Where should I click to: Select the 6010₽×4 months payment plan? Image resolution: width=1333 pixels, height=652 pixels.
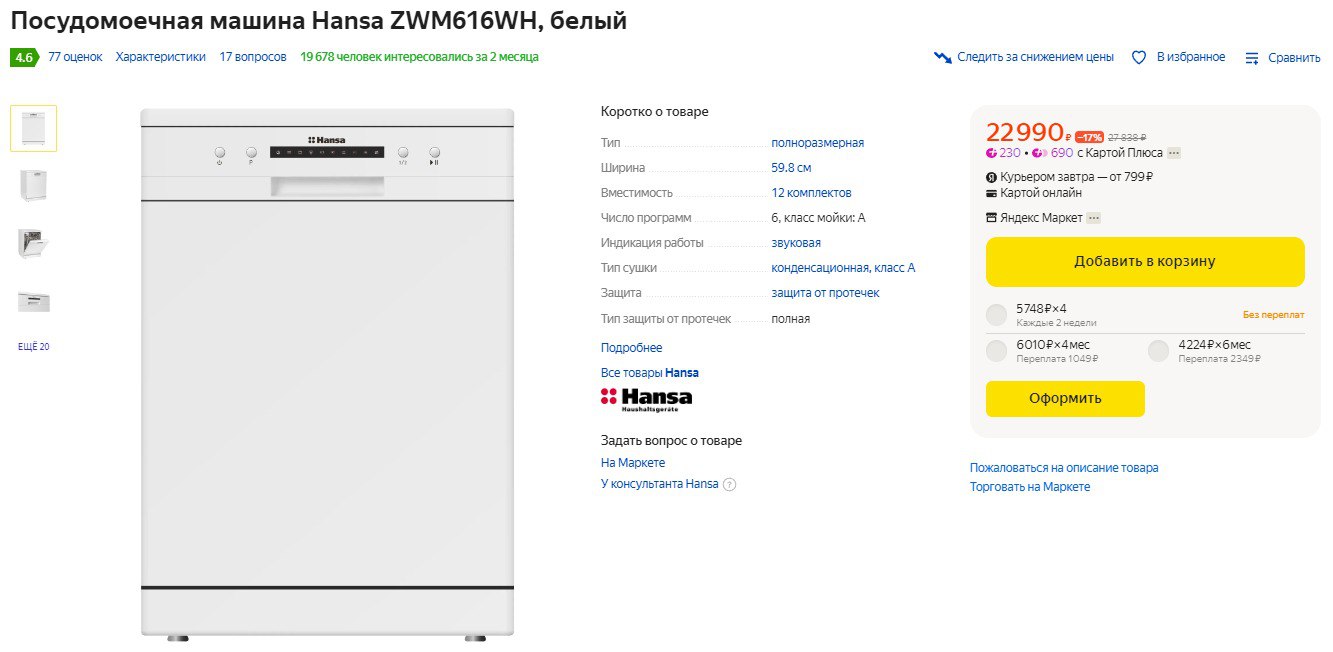[x=996, y=351]
